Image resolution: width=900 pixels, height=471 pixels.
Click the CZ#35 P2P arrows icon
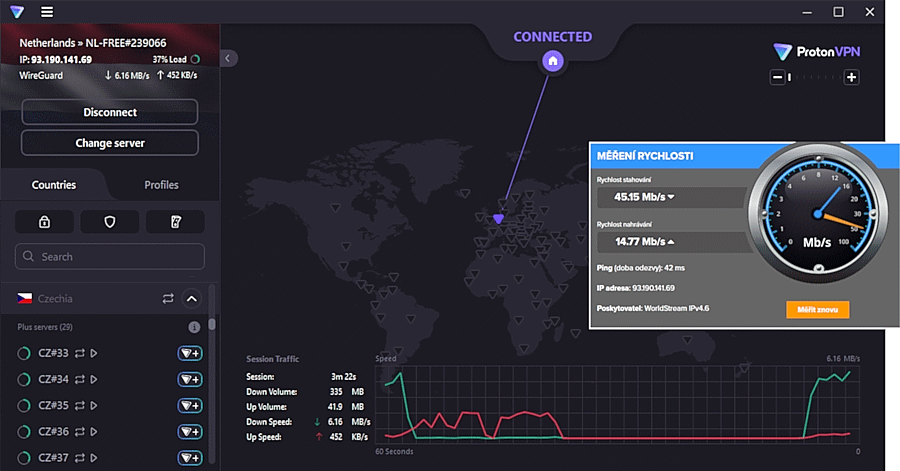point(80,406)
